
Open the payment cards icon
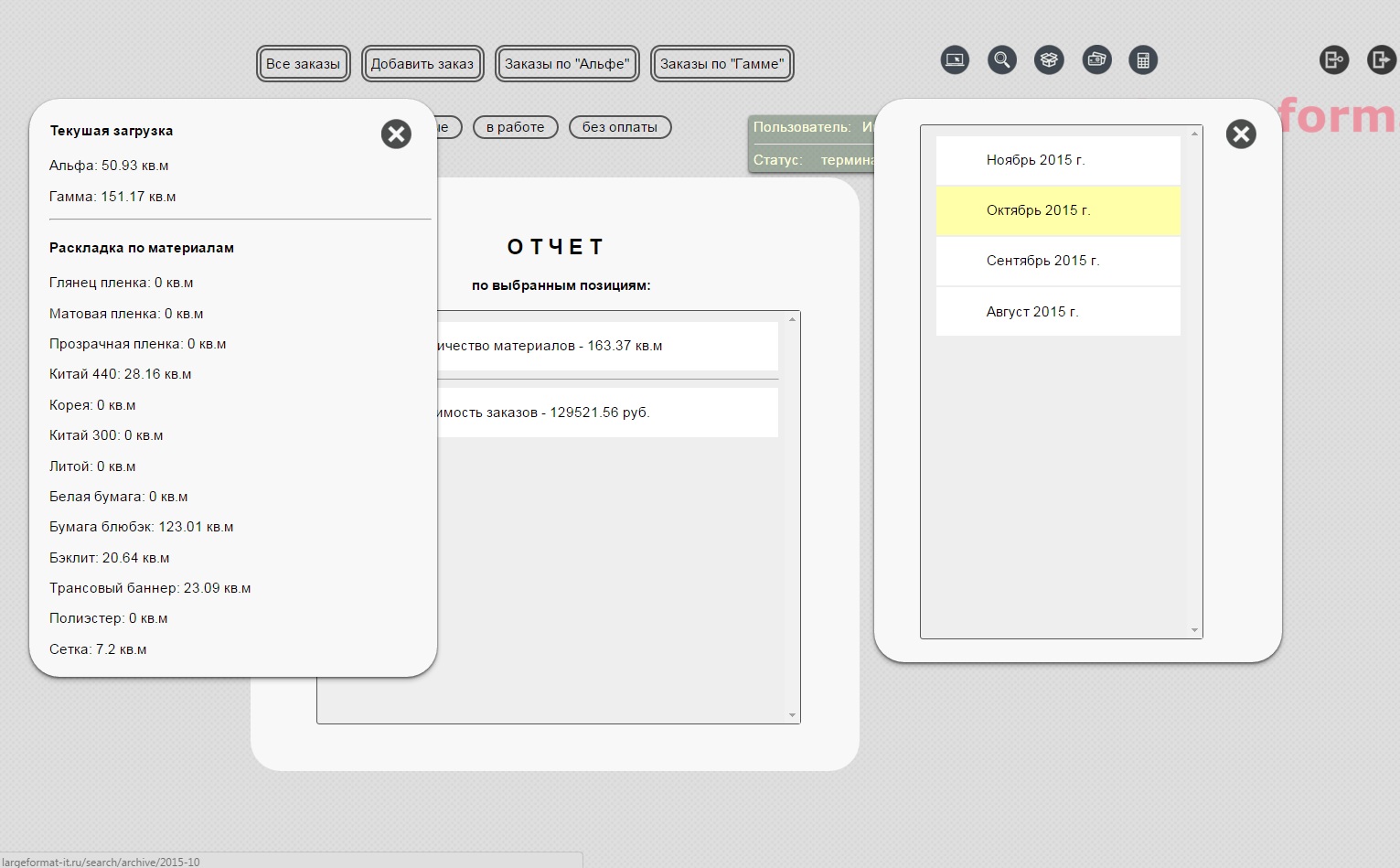pyautogui.click(x=1096, y=60)
